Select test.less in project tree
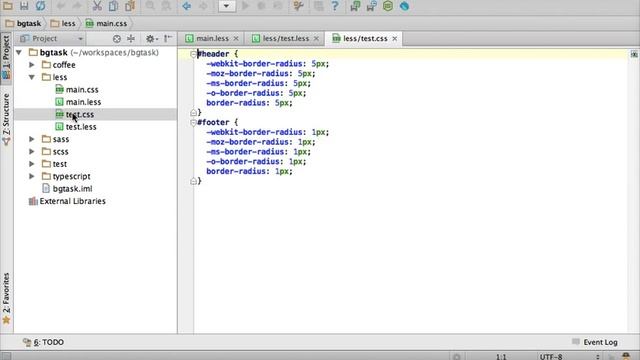The height and width of the screenshot is (360, 640). click(76, 127)
